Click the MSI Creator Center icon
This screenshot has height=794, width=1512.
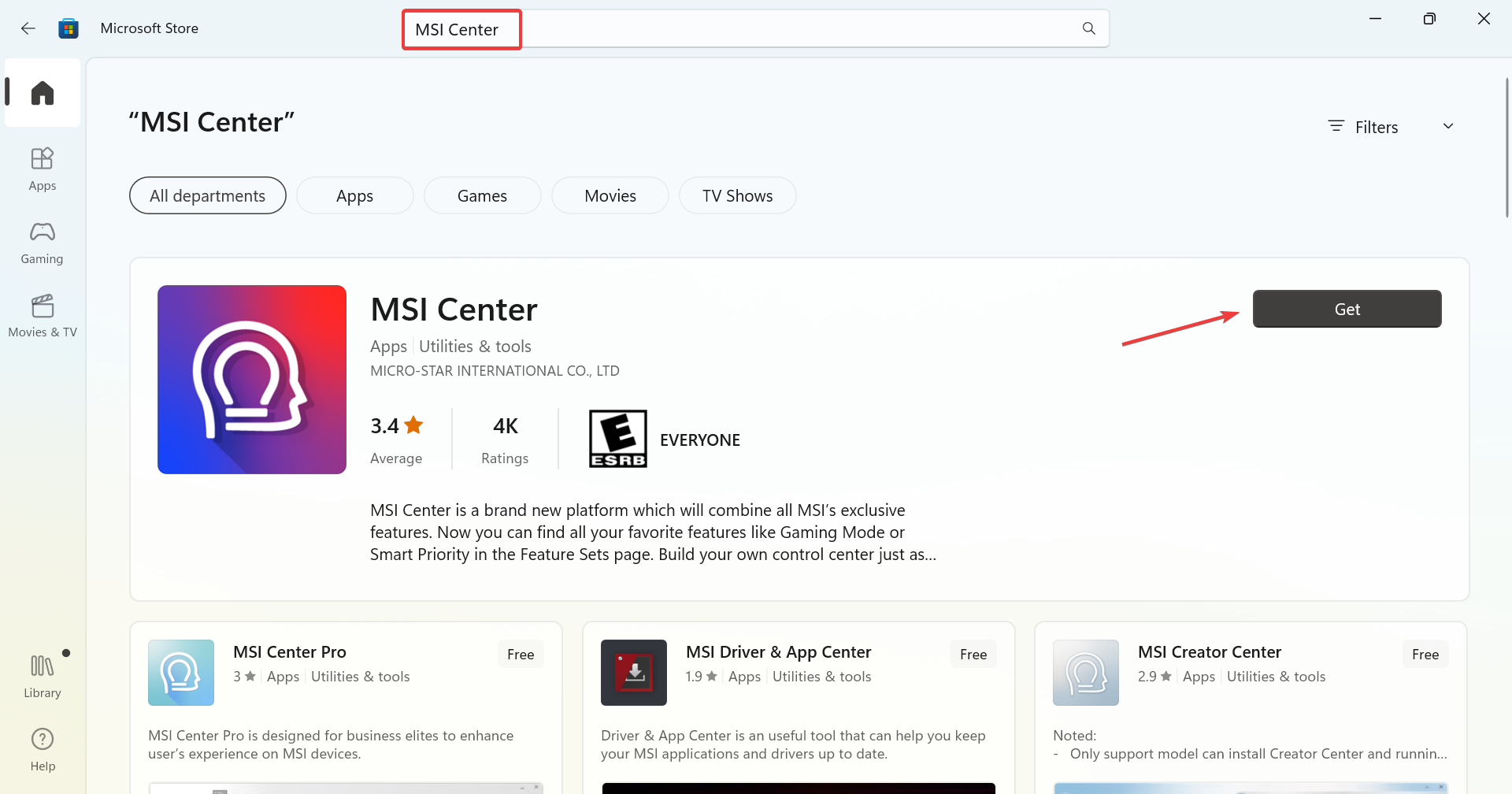tap(1086, 673)
